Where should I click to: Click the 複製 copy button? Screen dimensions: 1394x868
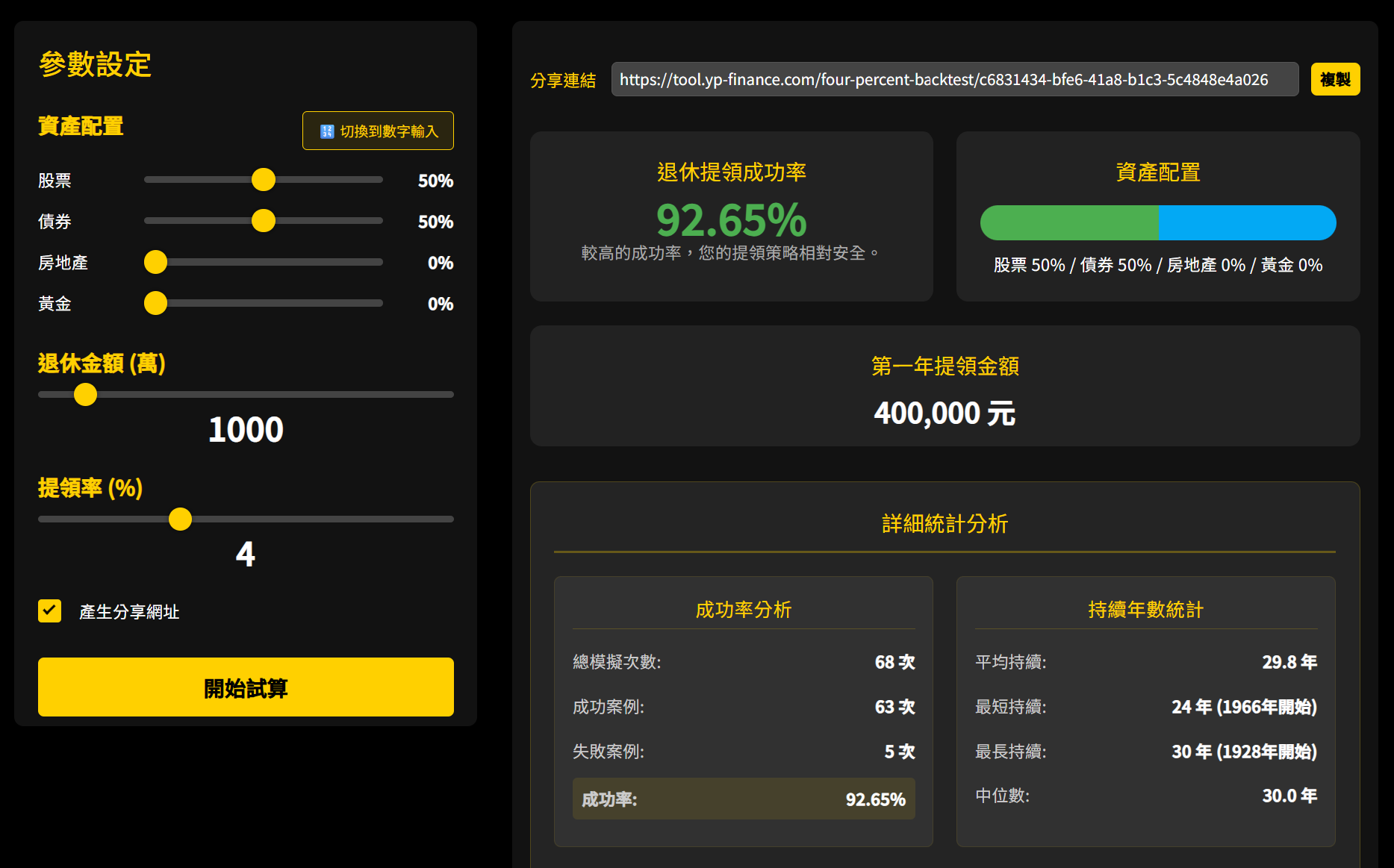click(x=1335, y=79)
